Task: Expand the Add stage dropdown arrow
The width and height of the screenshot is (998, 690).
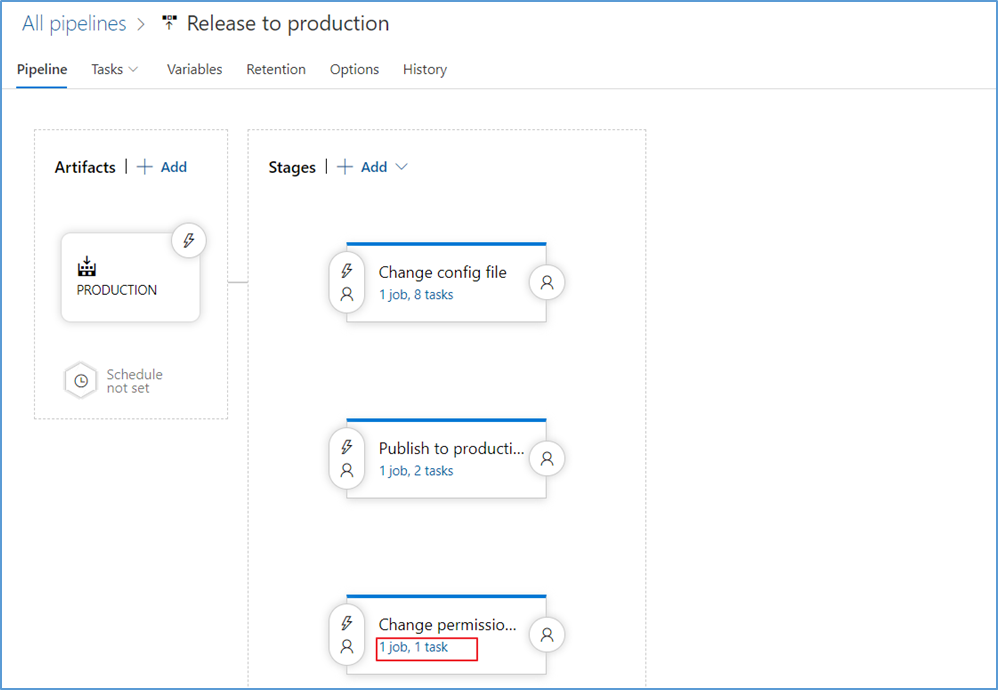Action: coord(402,167)
